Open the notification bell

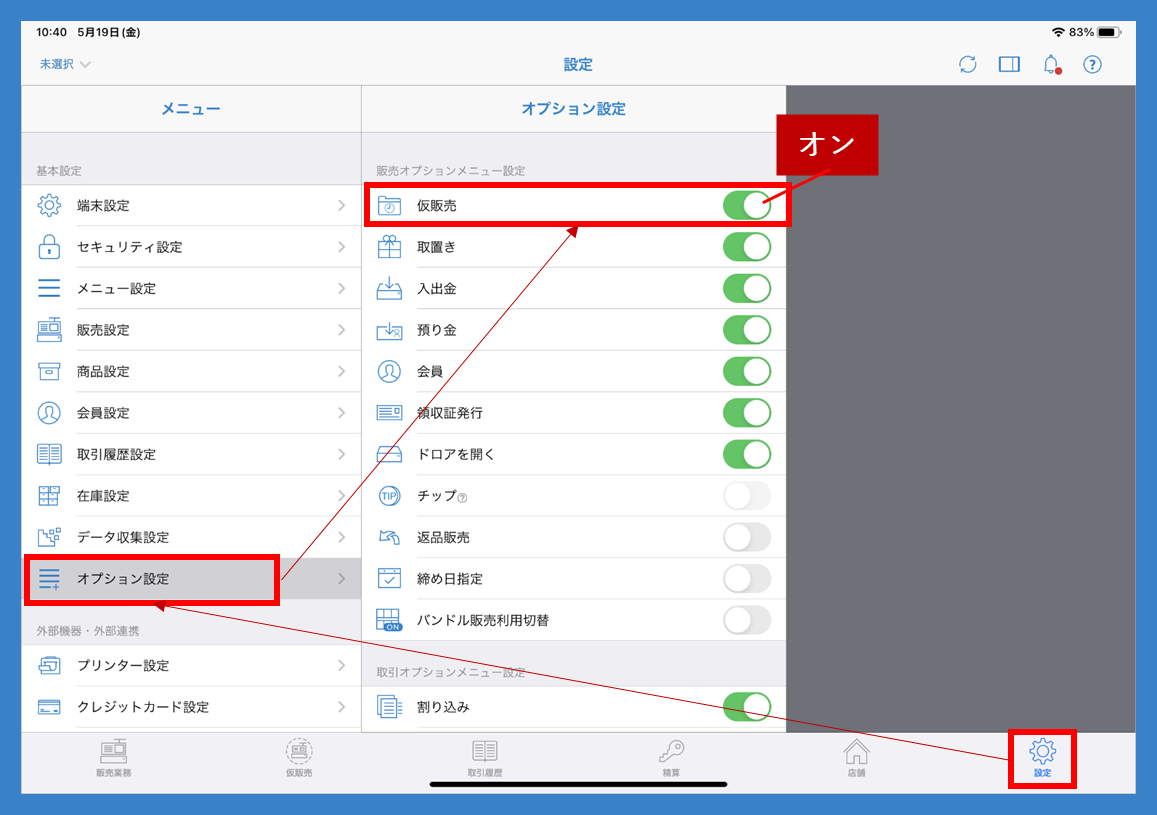point(1050,64)
